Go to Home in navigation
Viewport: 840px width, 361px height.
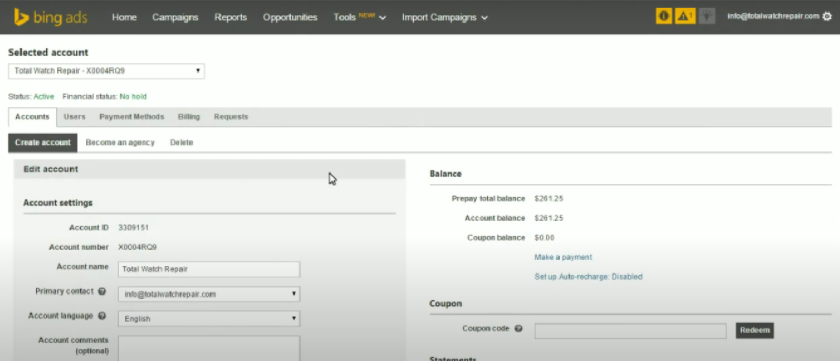(x=124, y=17)
